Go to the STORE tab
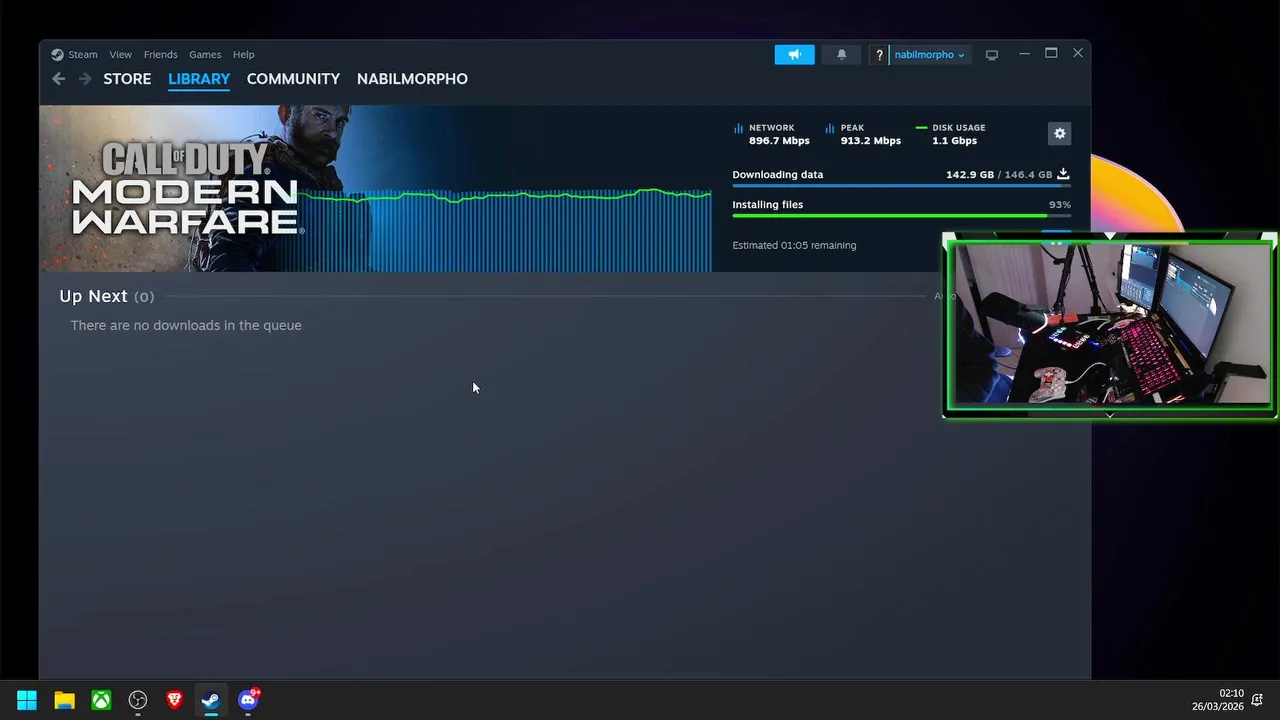 [127, 79]
